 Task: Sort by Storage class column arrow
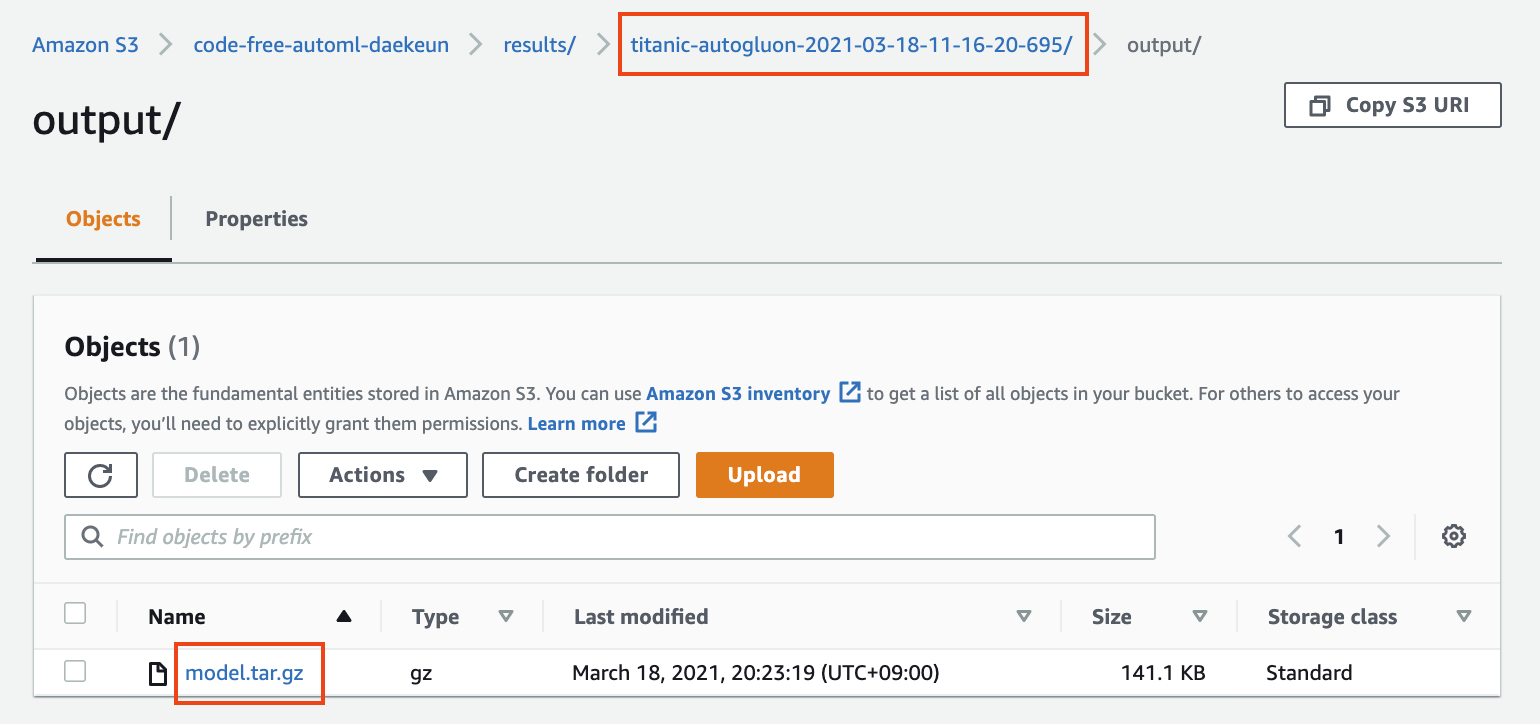click(1464, 616)
